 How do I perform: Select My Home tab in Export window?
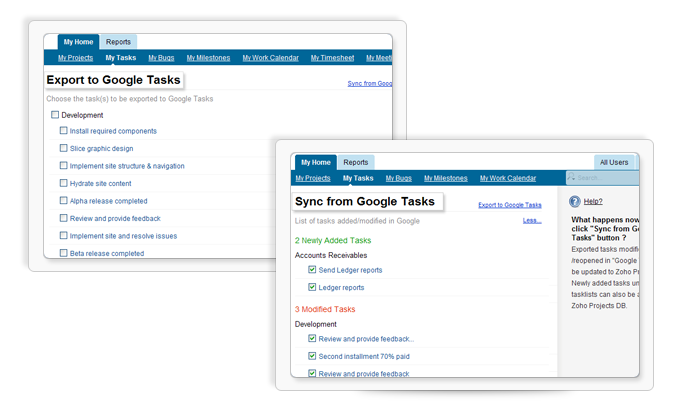click(78, 42)
